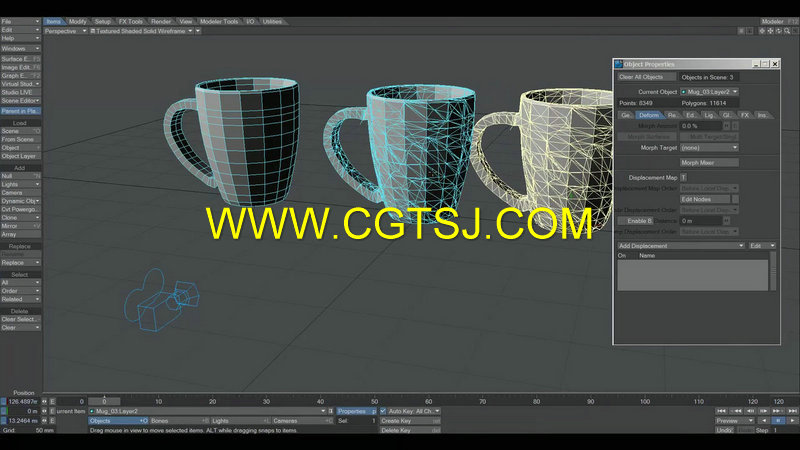Click the Create Key button

click(x=410, y=421)
